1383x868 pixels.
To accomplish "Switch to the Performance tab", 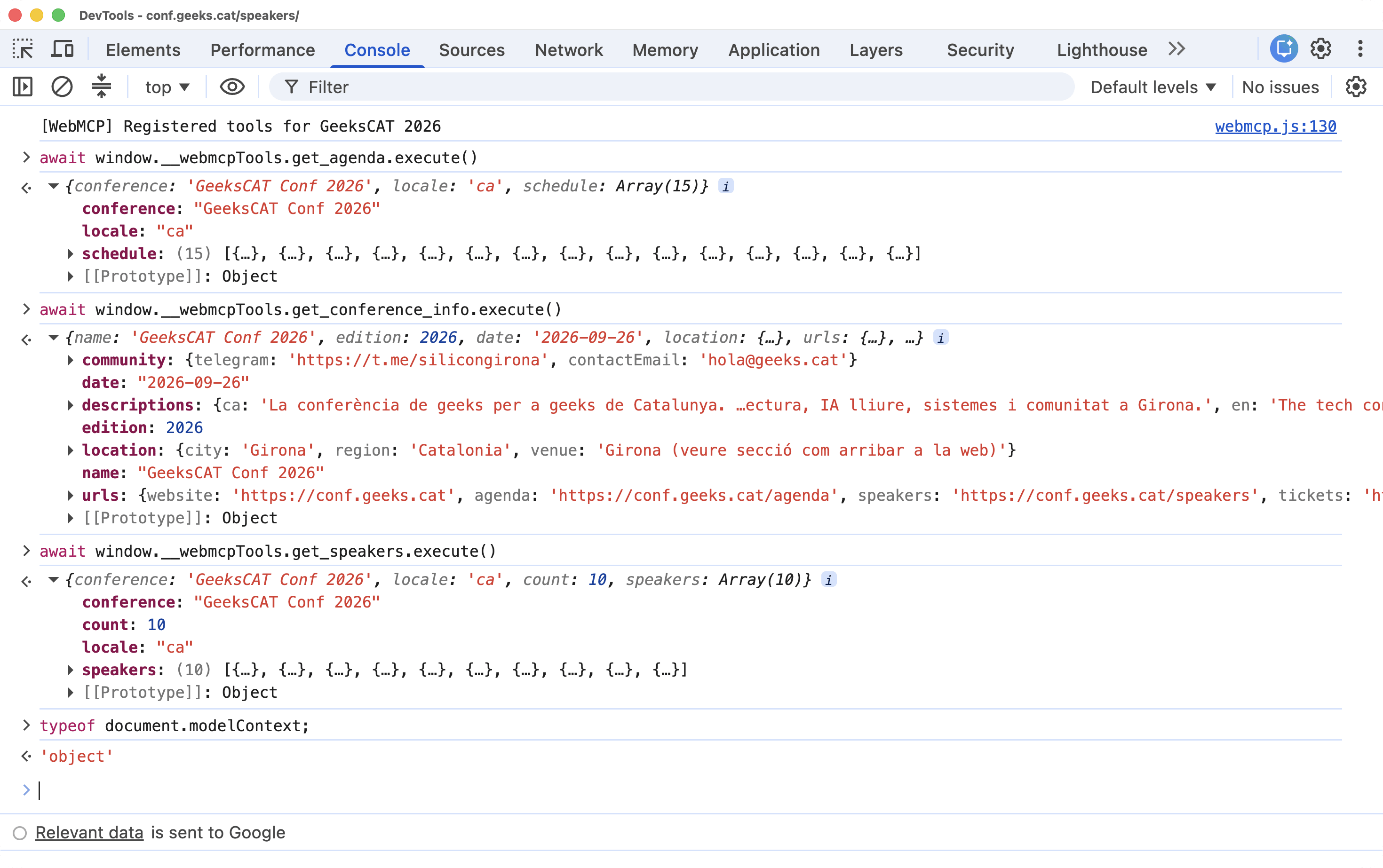I will point(262,50).
